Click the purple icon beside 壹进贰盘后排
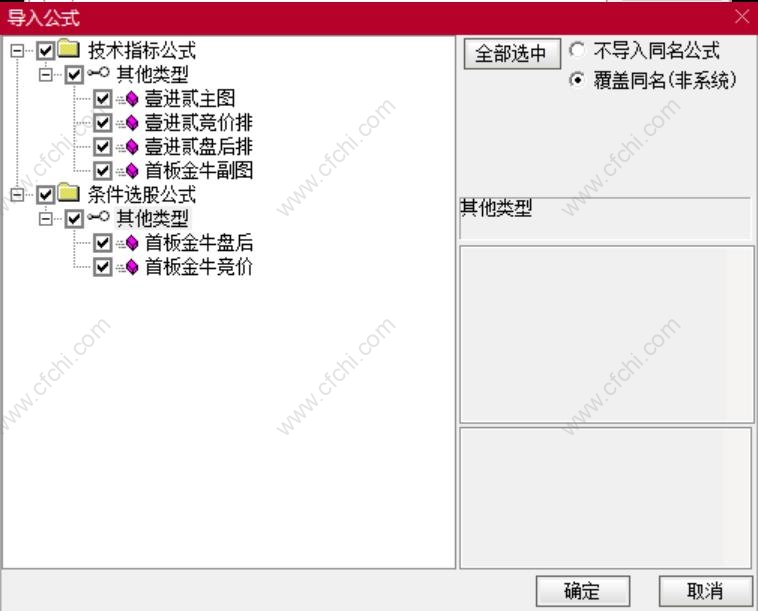The image size is (758, 611). [128, 147]
